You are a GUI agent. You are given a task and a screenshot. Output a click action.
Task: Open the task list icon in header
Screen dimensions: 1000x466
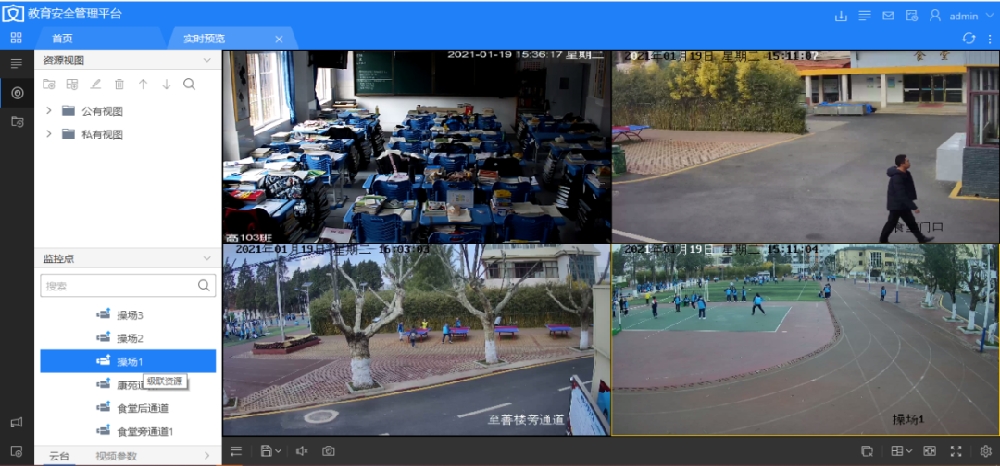tap(864, 15)
